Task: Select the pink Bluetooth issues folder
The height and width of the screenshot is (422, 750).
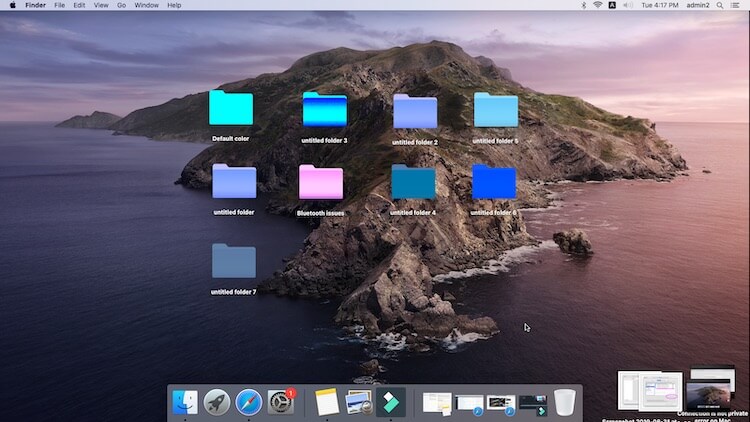Action: [321, 182]
